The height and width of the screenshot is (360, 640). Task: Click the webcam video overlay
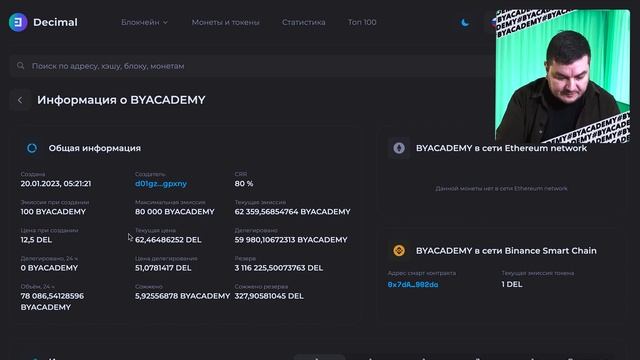(562, 76)
